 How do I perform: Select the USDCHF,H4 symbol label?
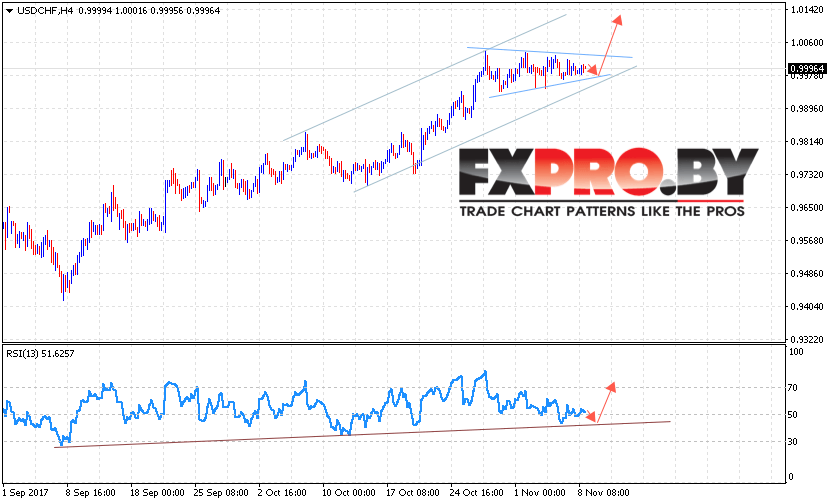click(x=45, y=11)
